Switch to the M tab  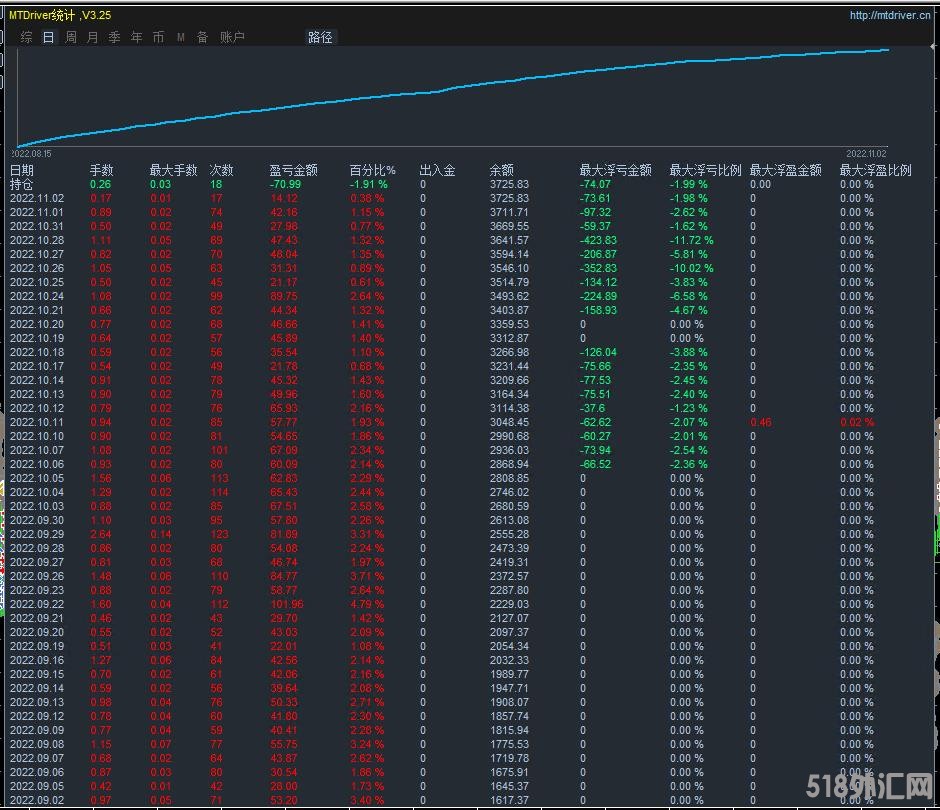(180, 37)
